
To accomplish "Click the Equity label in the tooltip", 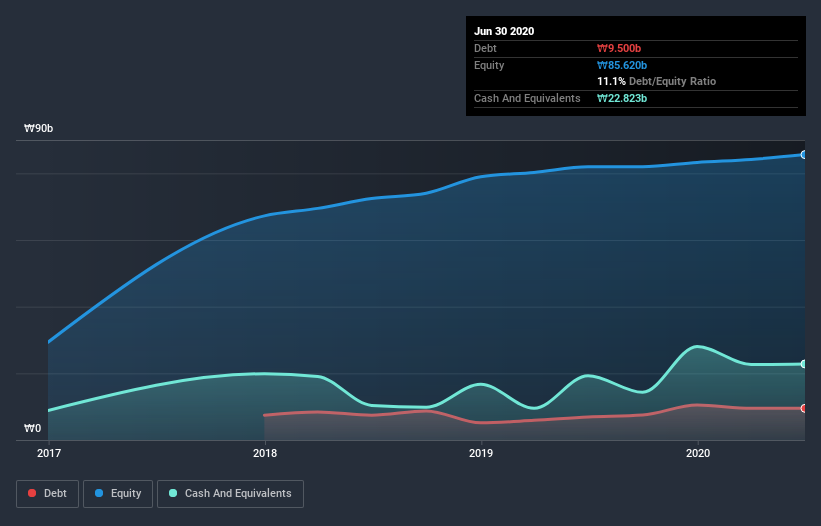I will (x=489, y=65).
